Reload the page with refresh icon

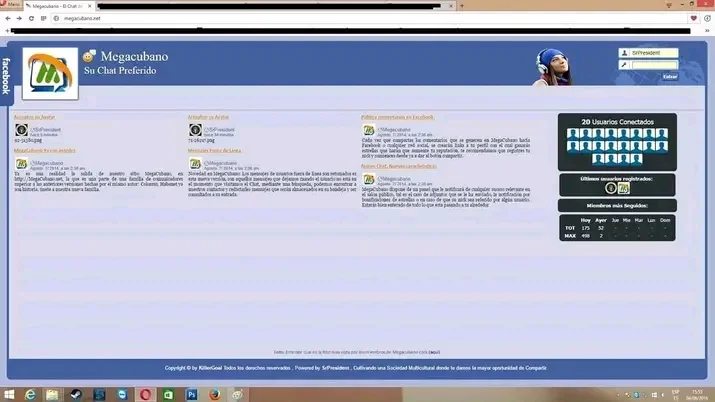[x=31, y=18]
